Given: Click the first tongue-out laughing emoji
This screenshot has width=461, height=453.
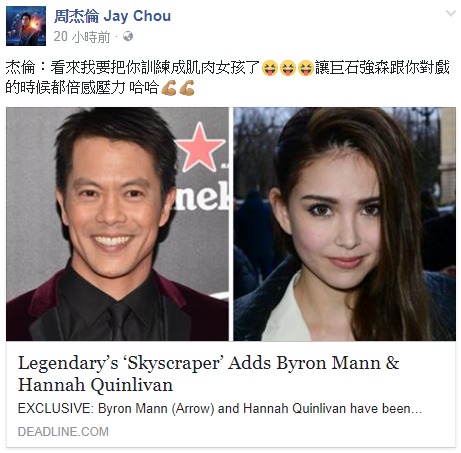Looking at the screenshot, I should point(270,68).
